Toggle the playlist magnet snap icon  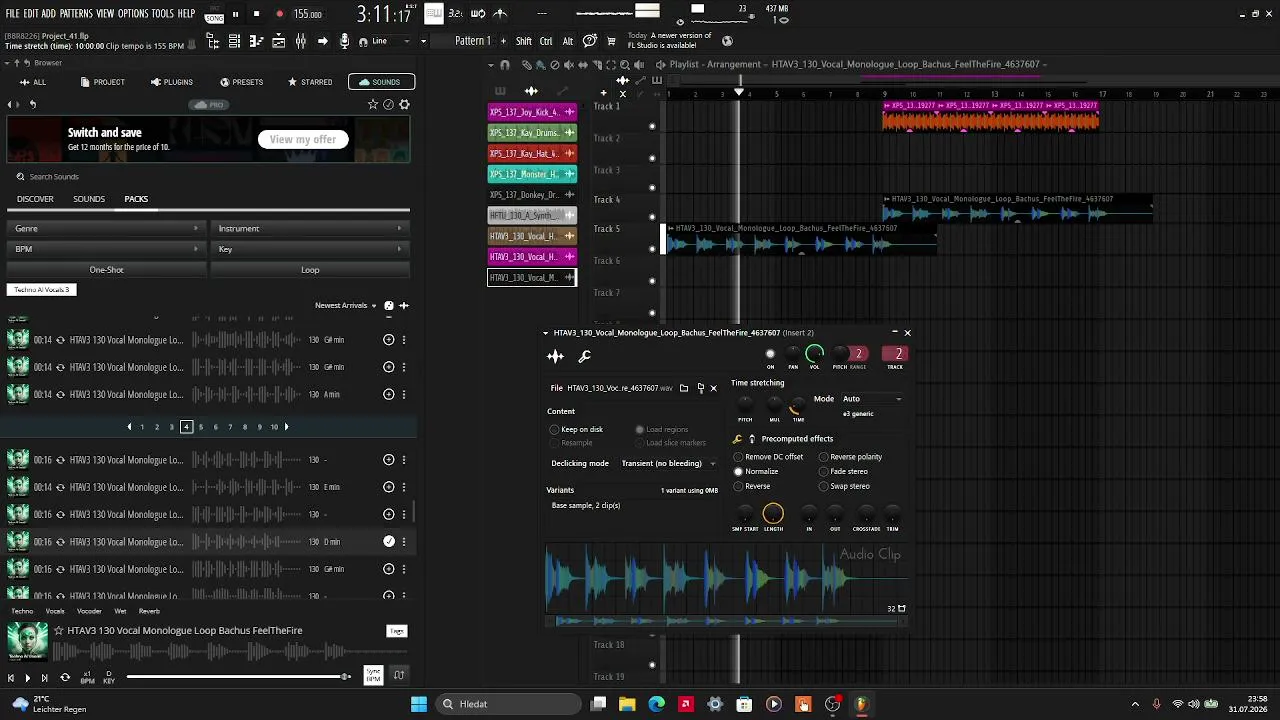pos(505,65)
